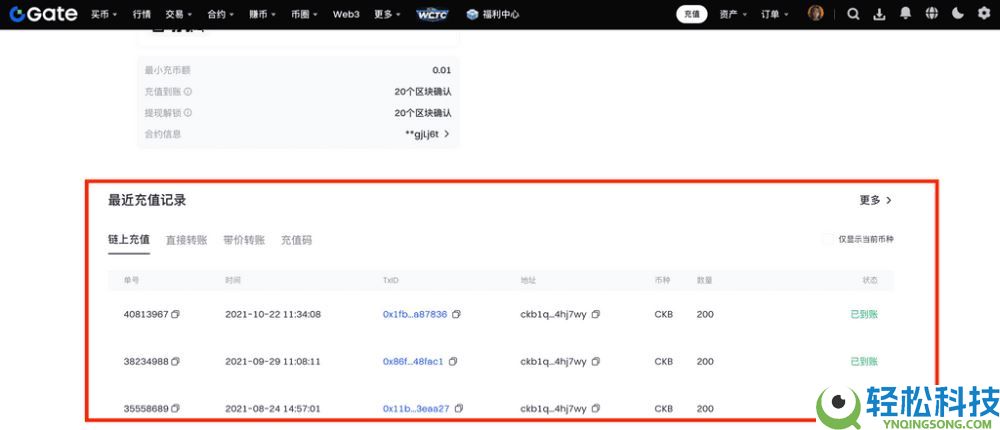Click the 最小充币额 value 0.01
1000x430 pixels.
[441, 70]
